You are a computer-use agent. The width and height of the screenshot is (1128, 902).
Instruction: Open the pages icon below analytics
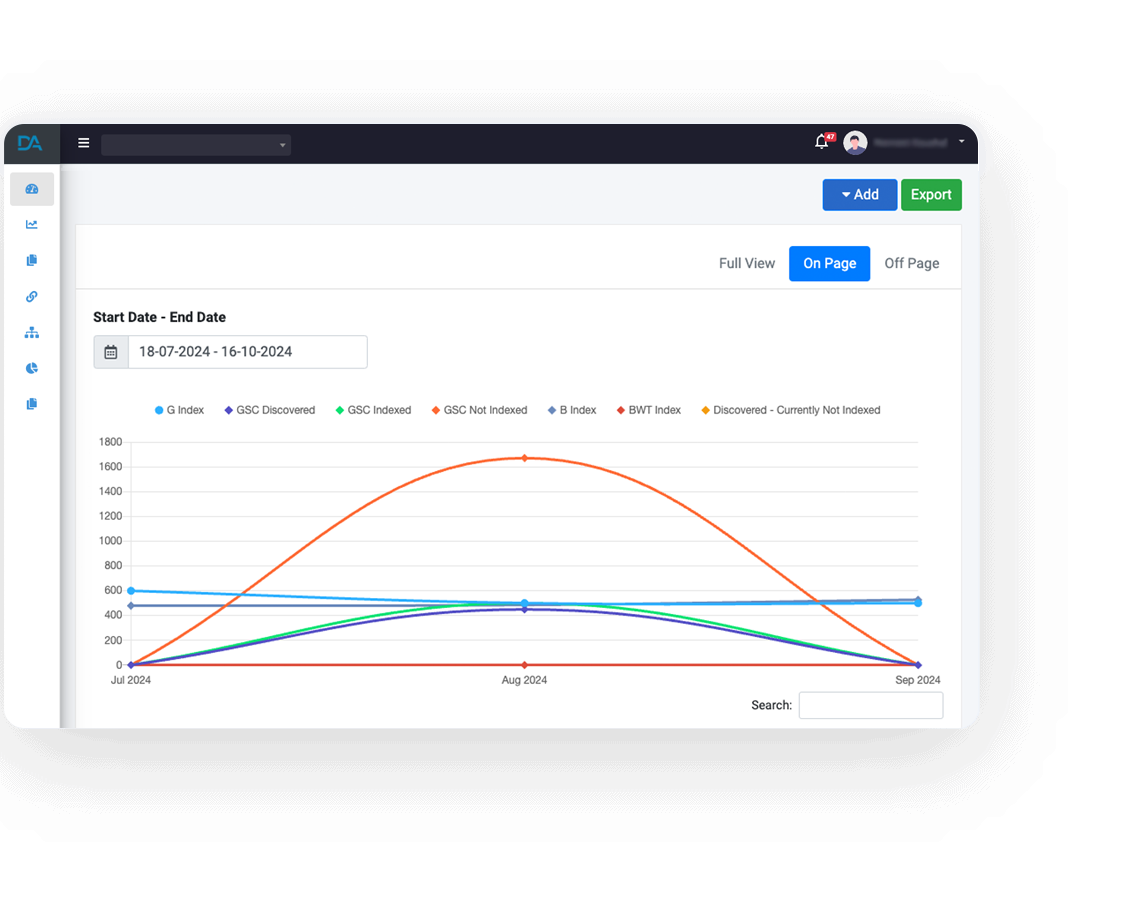32,260
